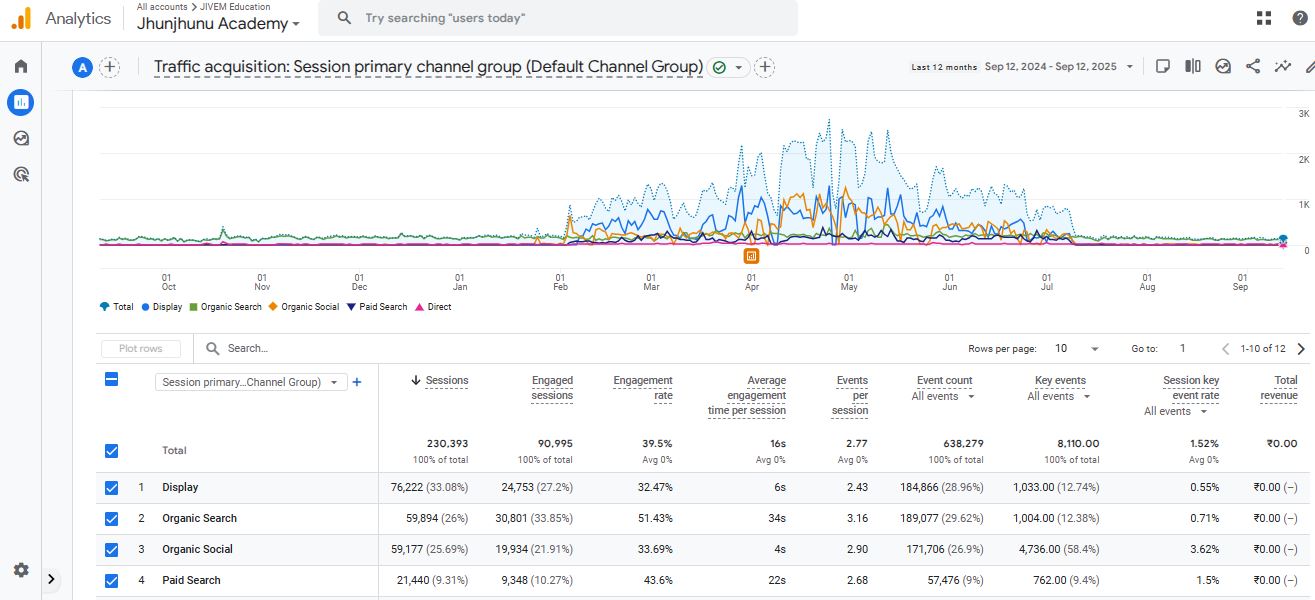Select the Reports sidebar icon

21,101
